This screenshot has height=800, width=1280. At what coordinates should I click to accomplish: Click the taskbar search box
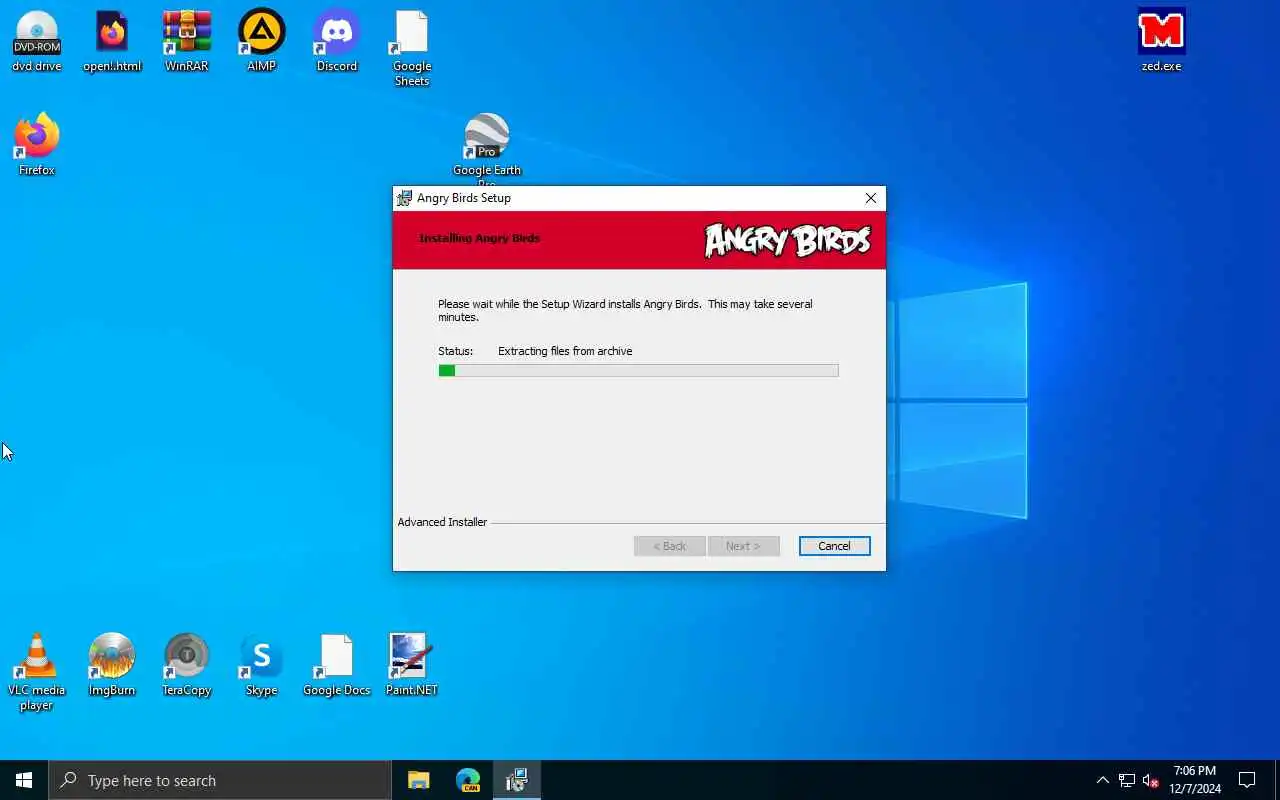point(220,780)
